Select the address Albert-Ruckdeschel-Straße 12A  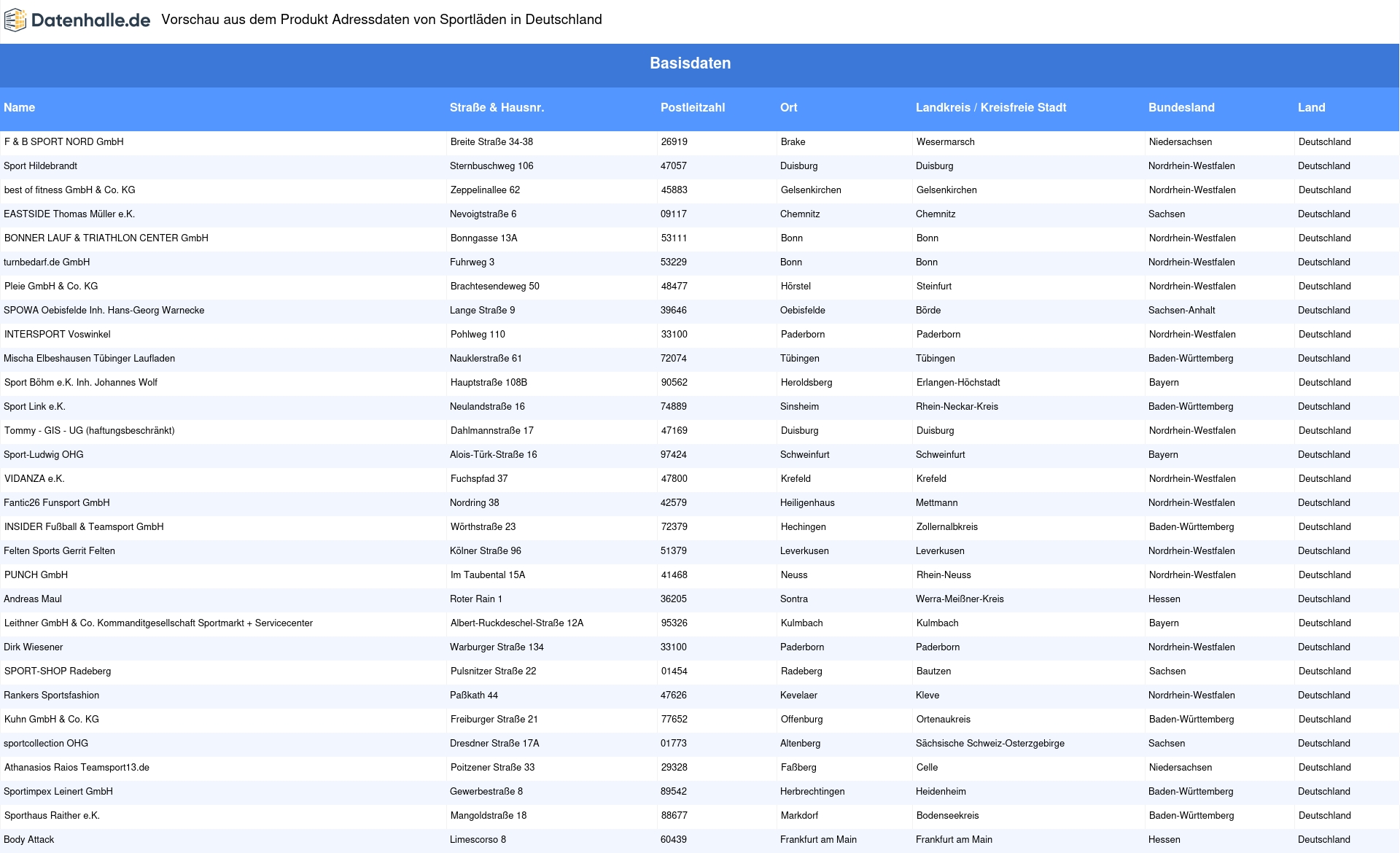click(x=517, y=623)
